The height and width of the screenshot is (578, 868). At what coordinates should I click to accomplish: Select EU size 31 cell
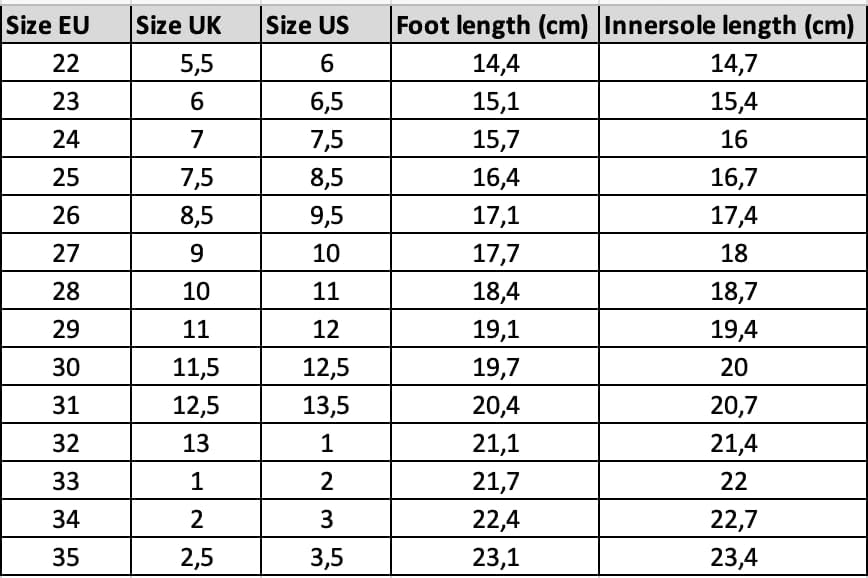click(66, 405)
